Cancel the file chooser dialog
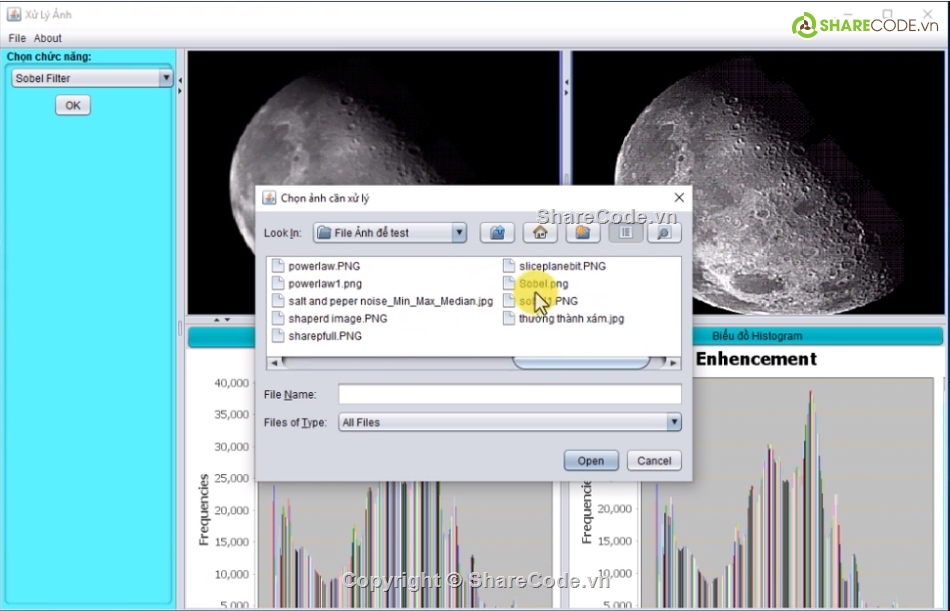This screenshot has height=611, width=950. [x=654, y=461]
